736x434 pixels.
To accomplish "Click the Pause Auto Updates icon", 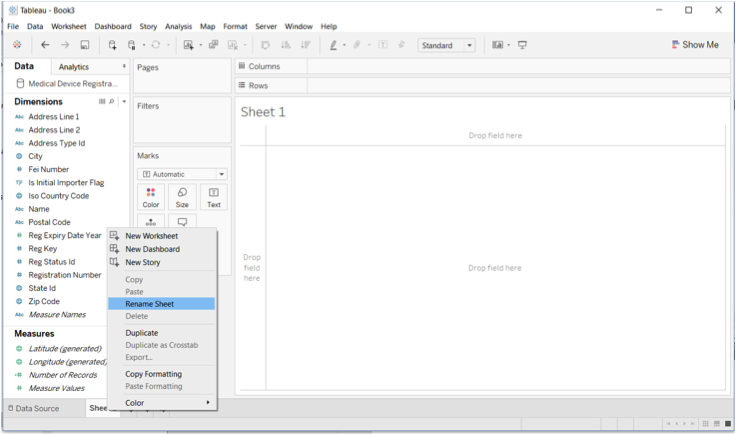I will [132, 45].
